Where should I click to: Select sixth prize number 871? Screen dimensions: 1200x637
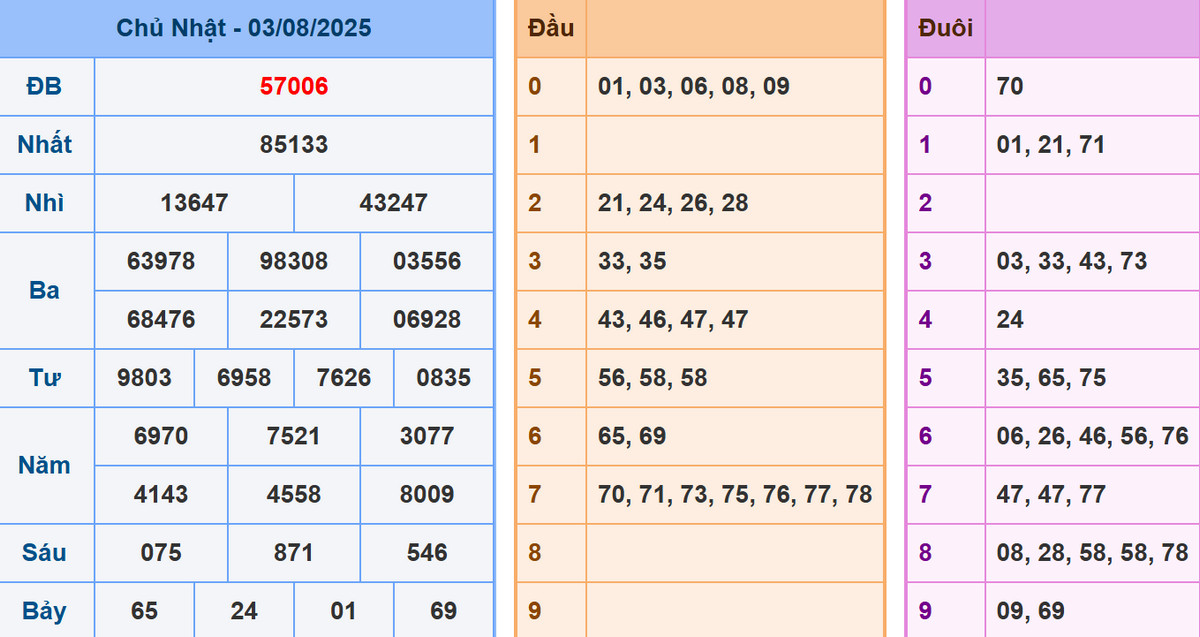(x=294, y=553)
